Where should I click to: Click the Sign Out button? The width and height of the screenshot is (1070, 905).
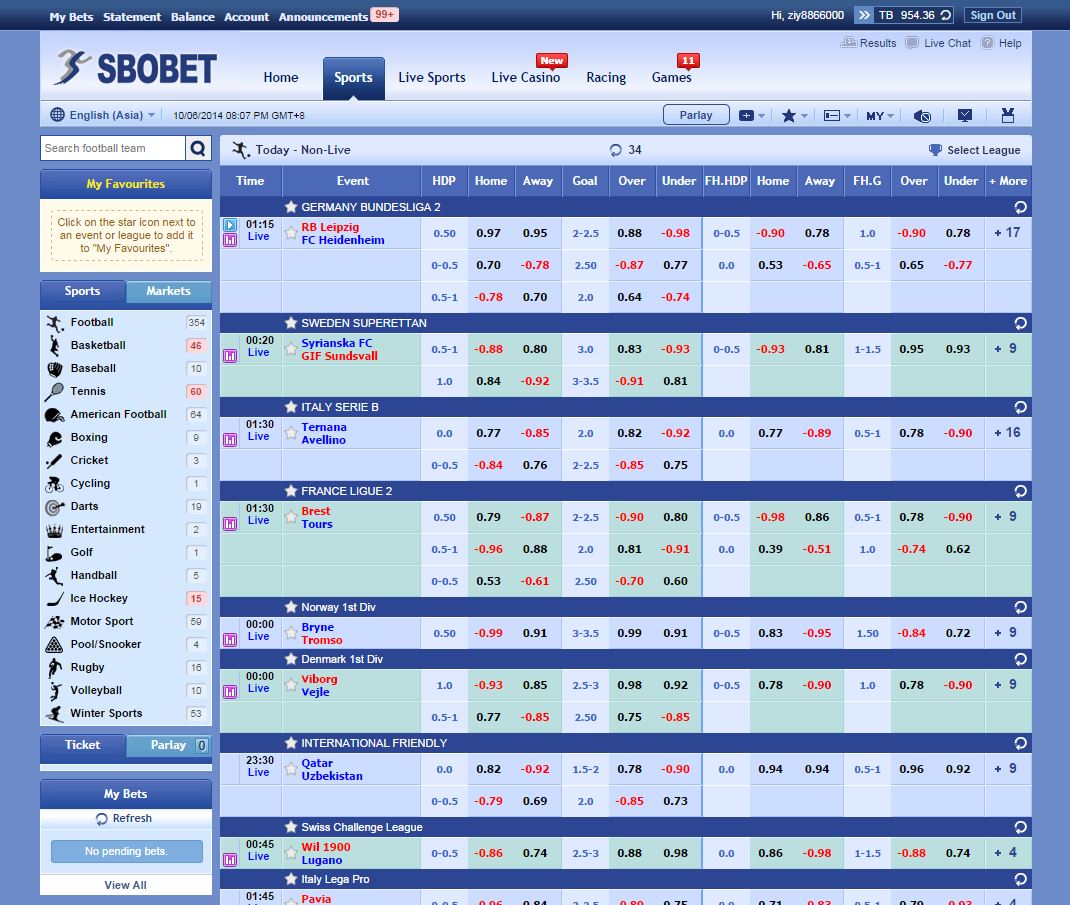992,15
